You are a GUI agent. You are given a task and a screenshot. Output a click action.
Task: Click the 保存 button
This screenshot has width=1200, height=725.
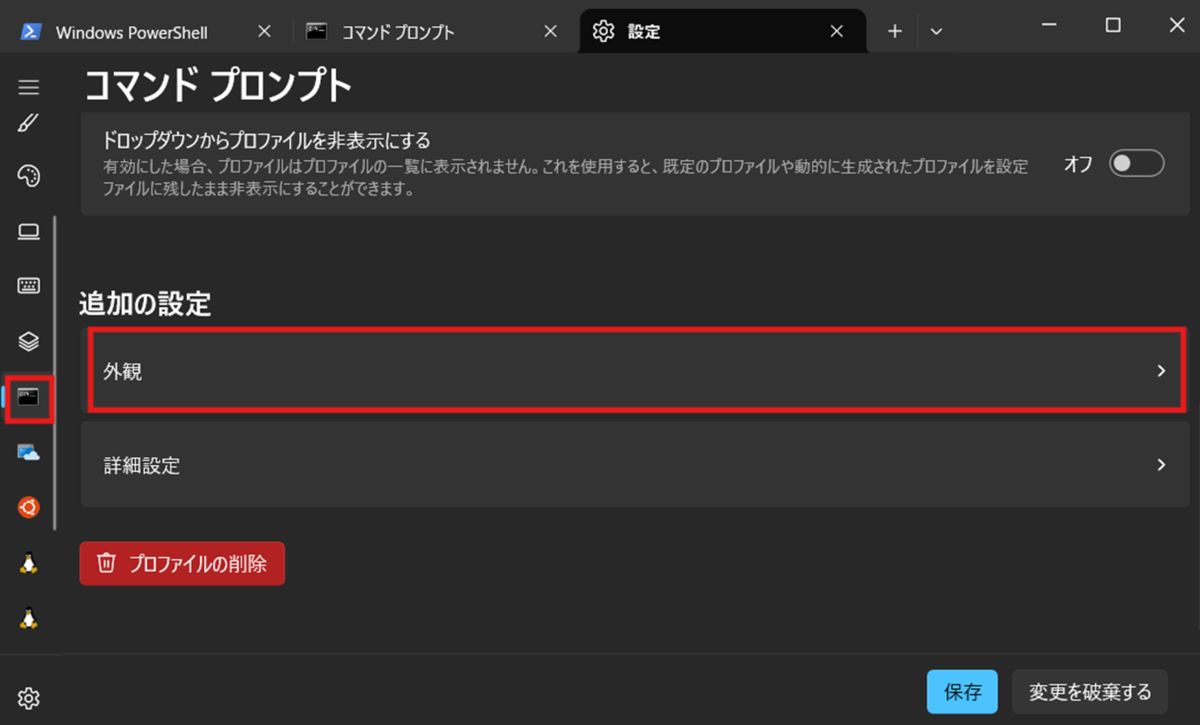point(962,691)
